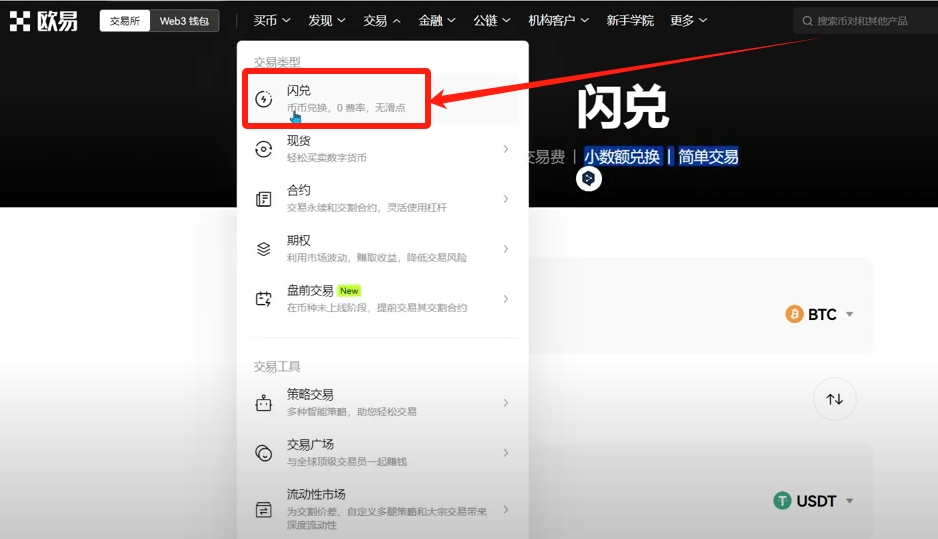Collapse the 交易 dropdown menu
Image resolution: width=938 pixels, height=539 pixels.
[382, 21]
